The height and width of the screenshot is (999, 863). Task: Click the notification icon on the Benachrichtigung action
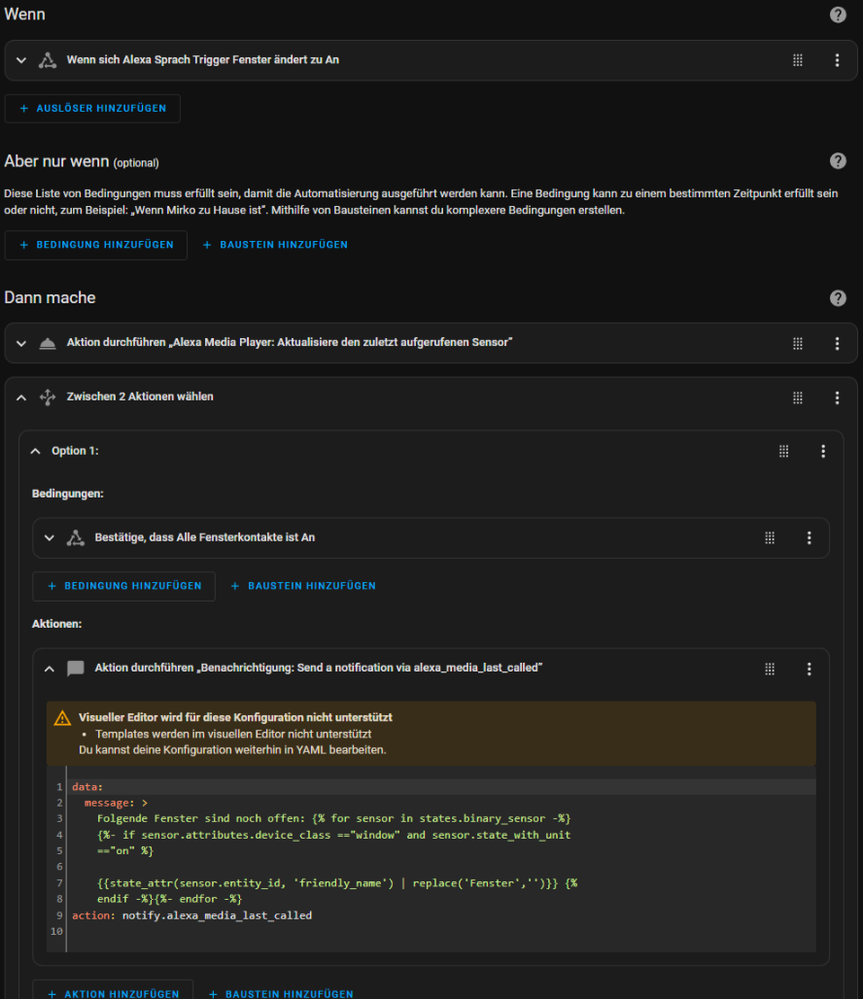[x=75, y=668]
